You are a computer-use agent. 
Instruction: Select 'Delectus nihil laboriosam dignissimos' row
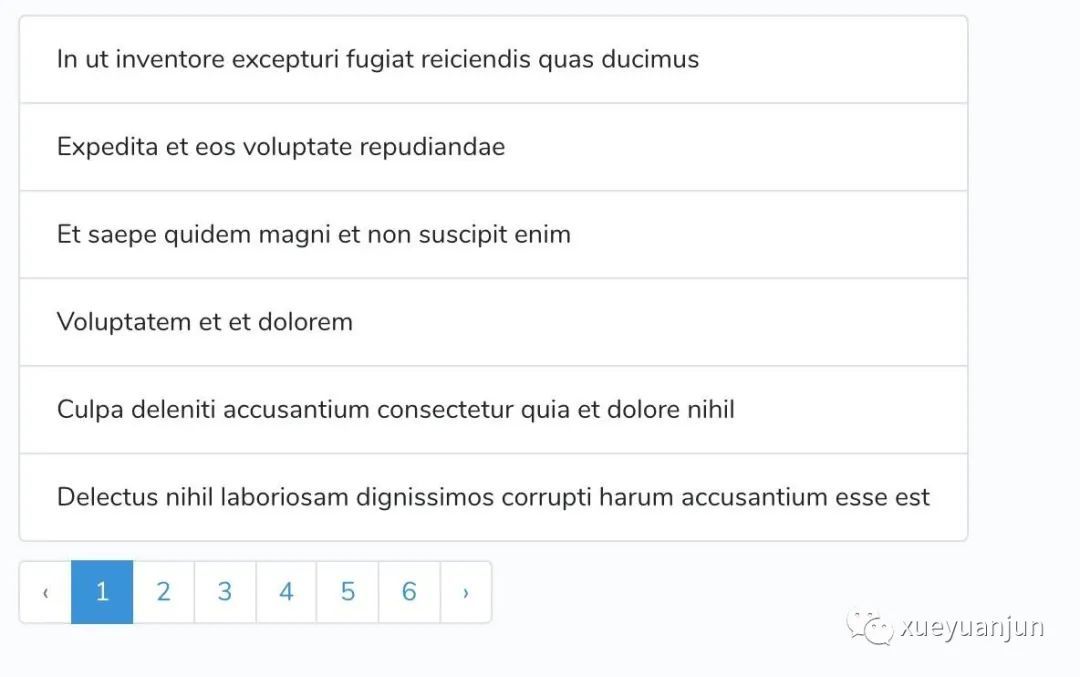492,497
